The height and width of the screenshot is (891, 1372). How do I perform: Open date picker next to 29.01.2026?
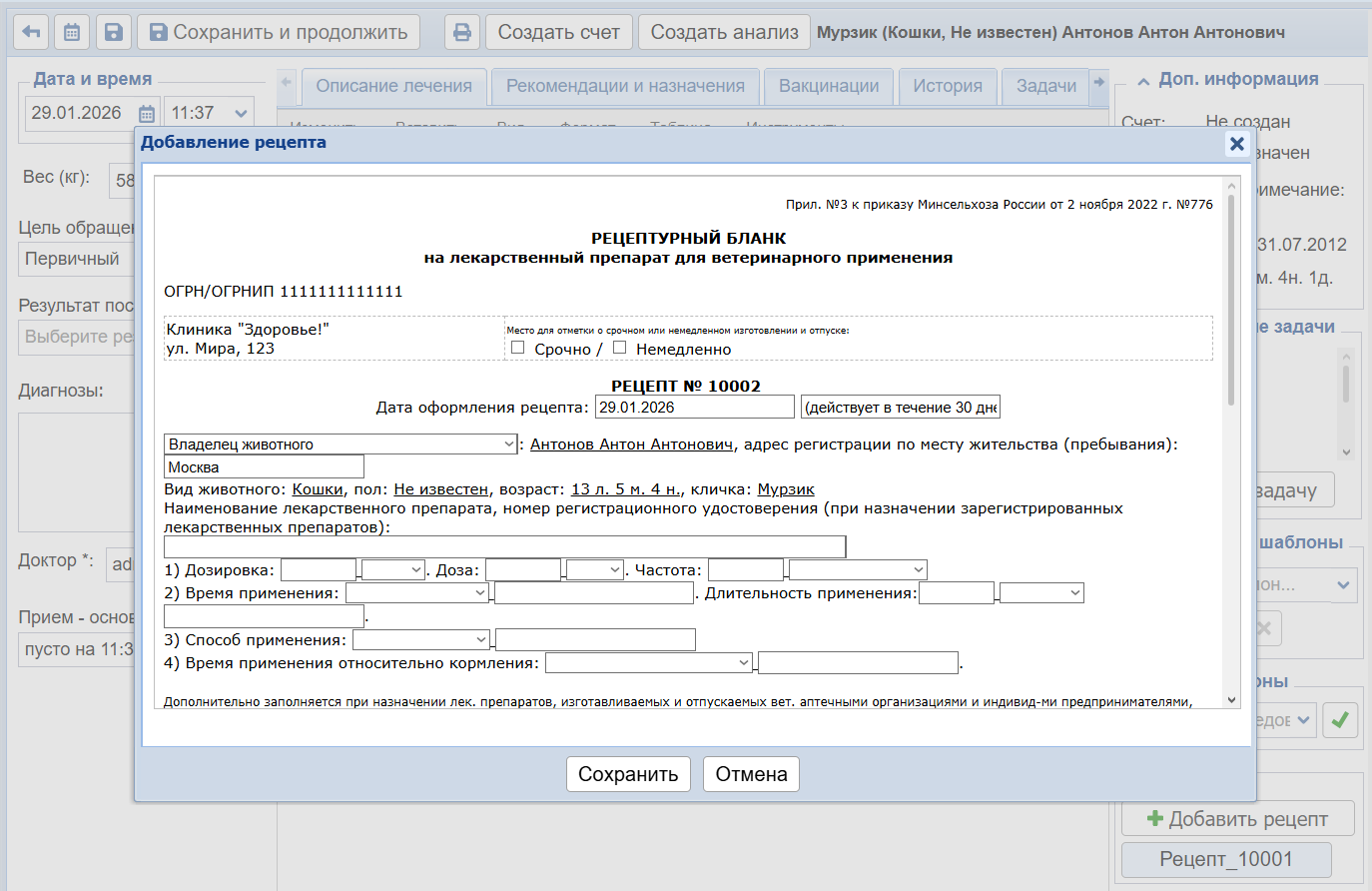[146, 114]
